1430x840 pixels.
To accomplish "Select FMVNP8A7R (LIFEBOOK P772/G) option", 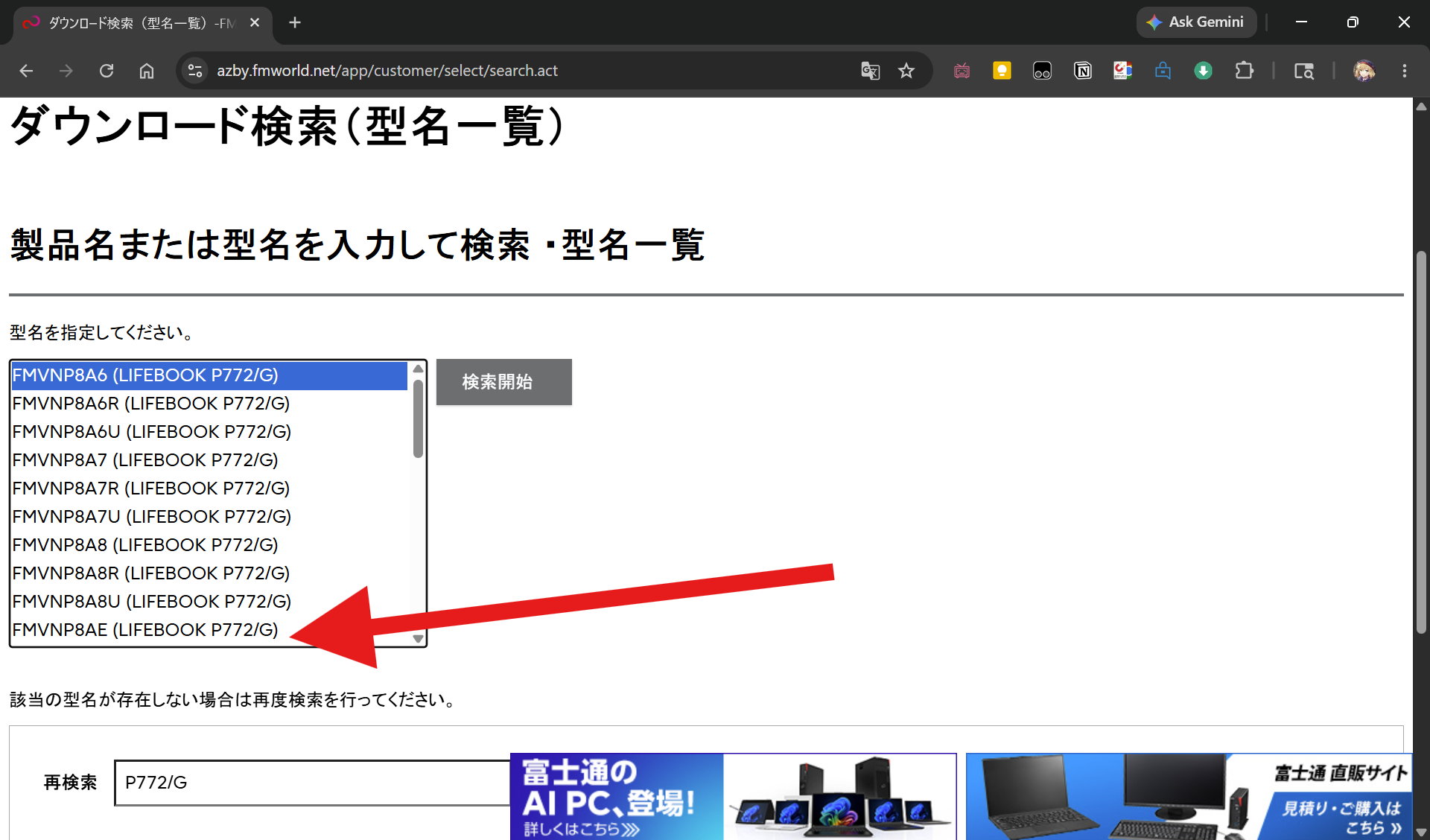I will coord(209,489).
